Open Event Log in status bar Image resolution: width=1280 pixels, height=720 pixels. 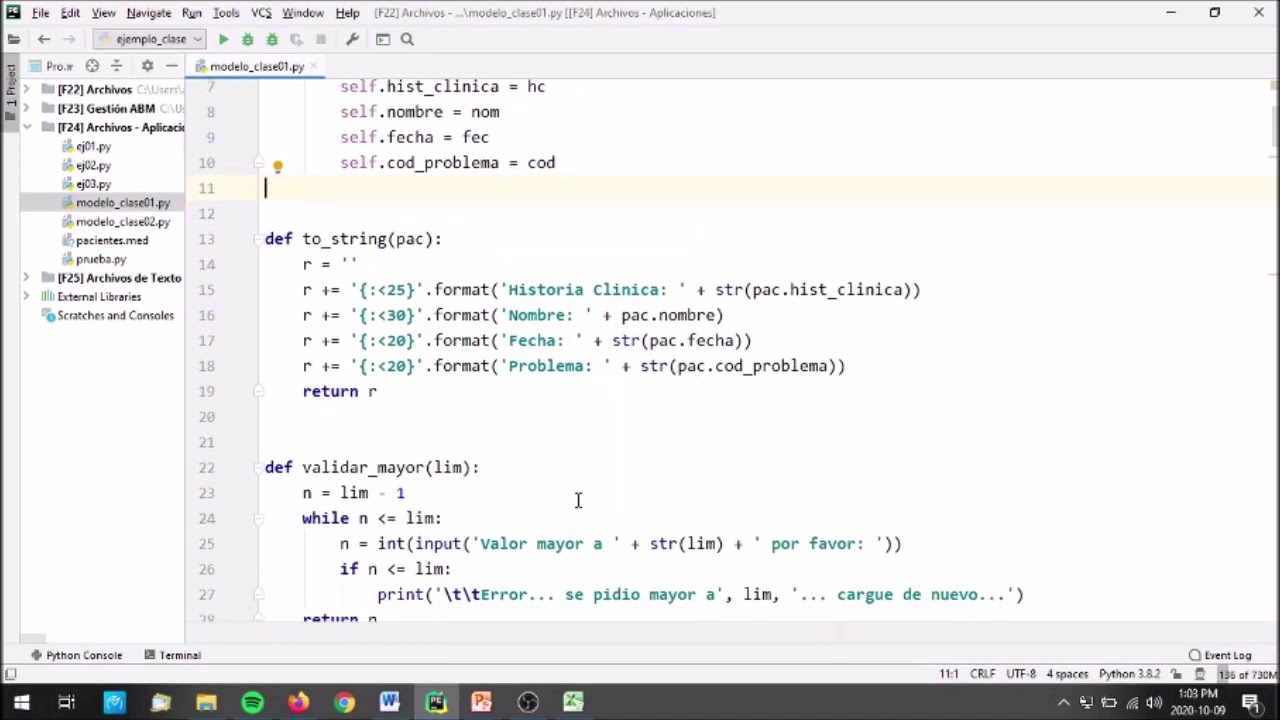click(x=1220, y=655)
